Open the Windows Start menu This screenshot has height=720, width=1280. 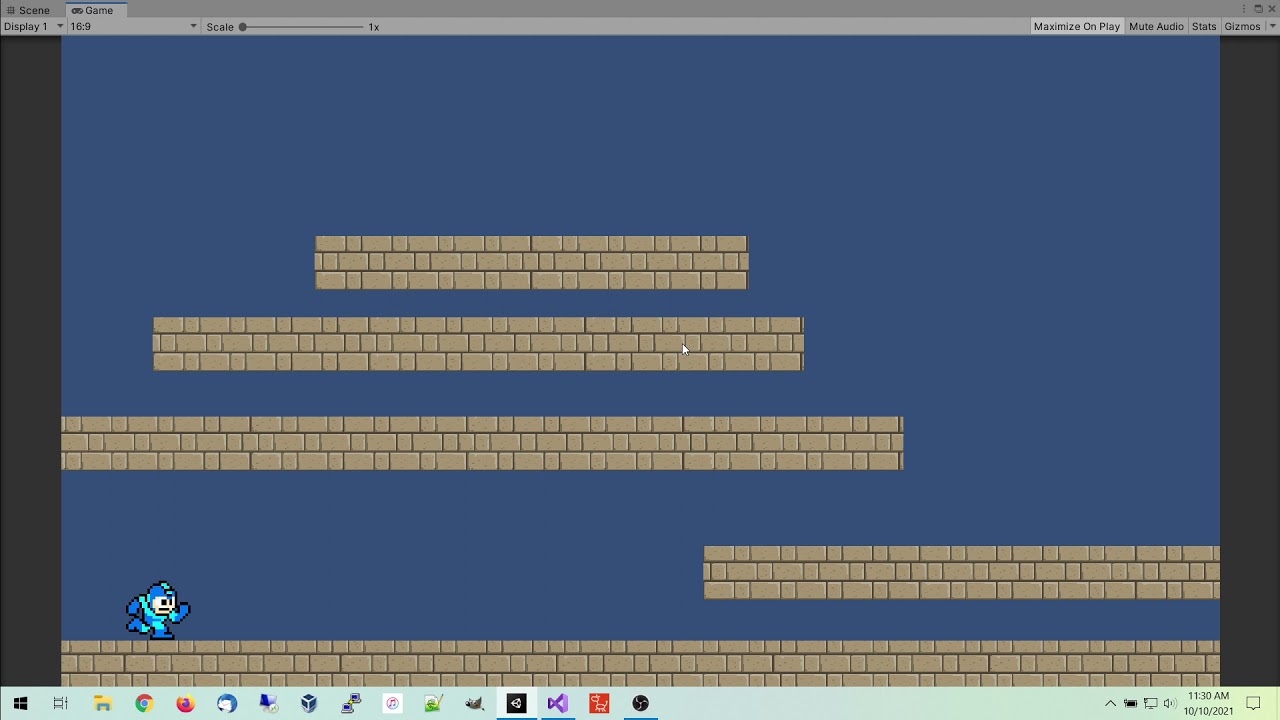click(x=20, y=704)
